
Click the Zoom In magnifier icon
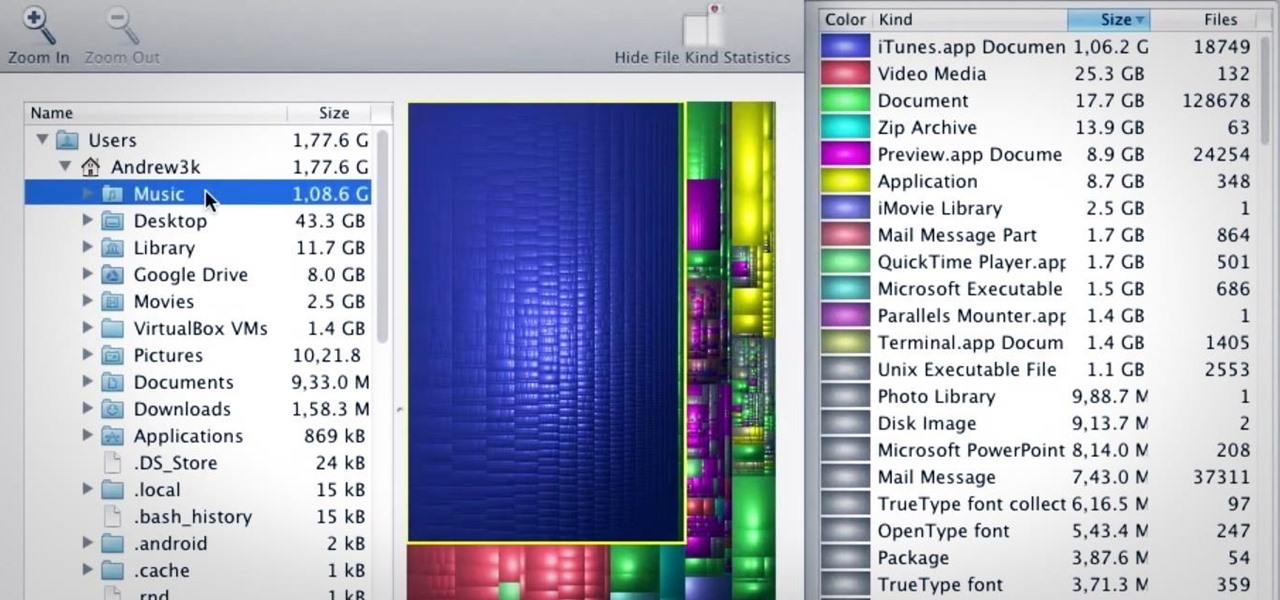[38, 24]
